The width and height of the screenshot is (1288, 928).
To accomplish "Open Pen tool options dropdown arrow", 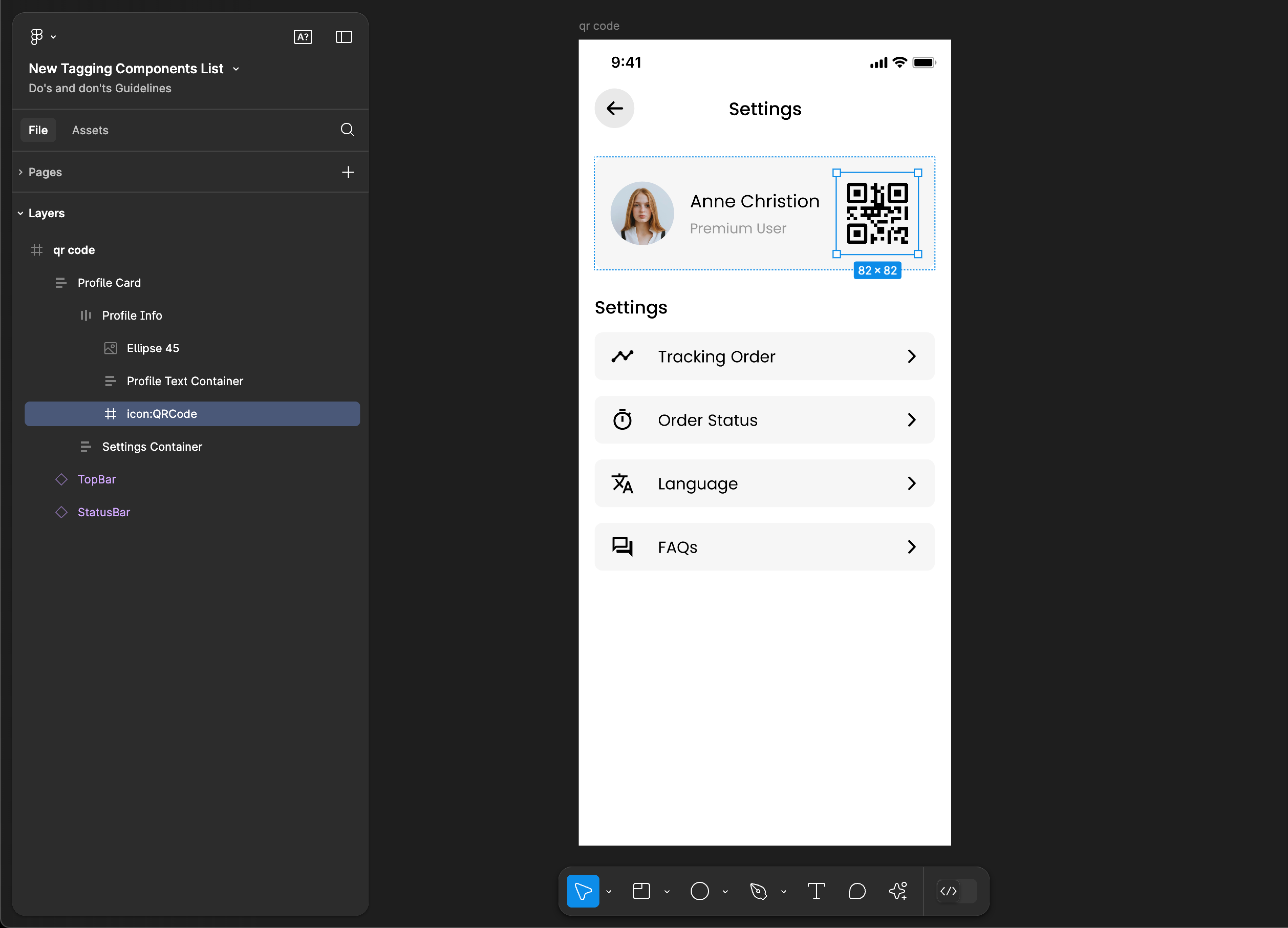I will [784, 892].
